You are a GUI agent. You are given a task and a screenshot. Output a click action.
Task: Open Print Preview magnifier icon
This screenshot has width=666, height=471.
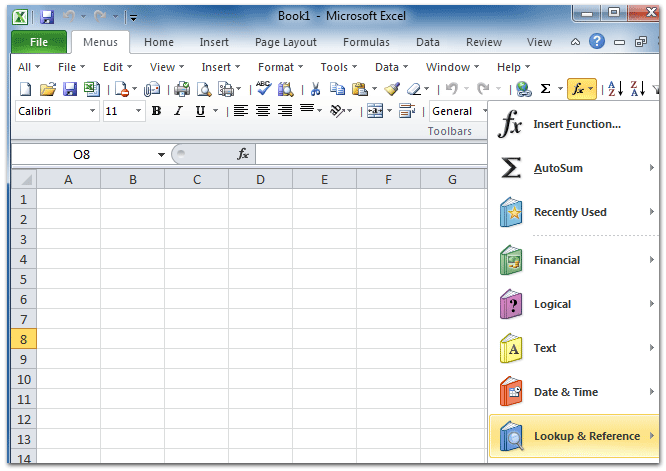click(204, 89)
